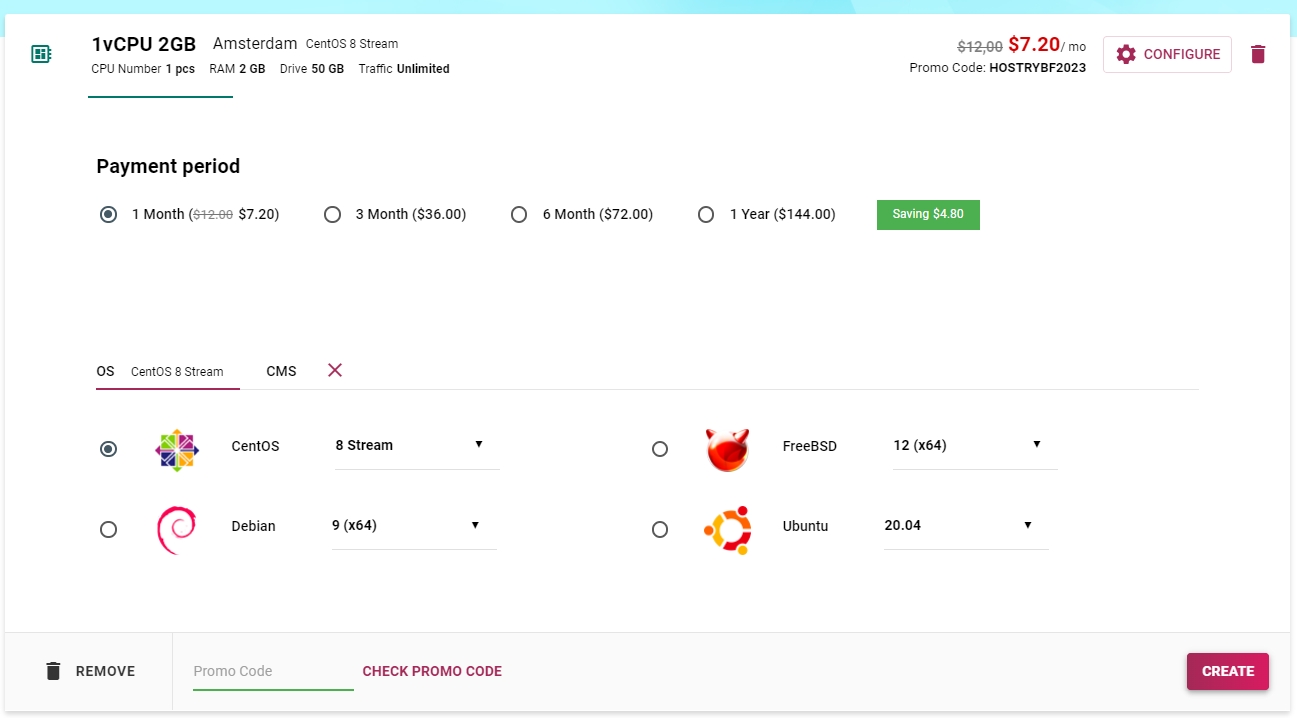Screen dimensions: 1297x718
Task: Click the gear icon in the Configure button
Action: 1126,54
